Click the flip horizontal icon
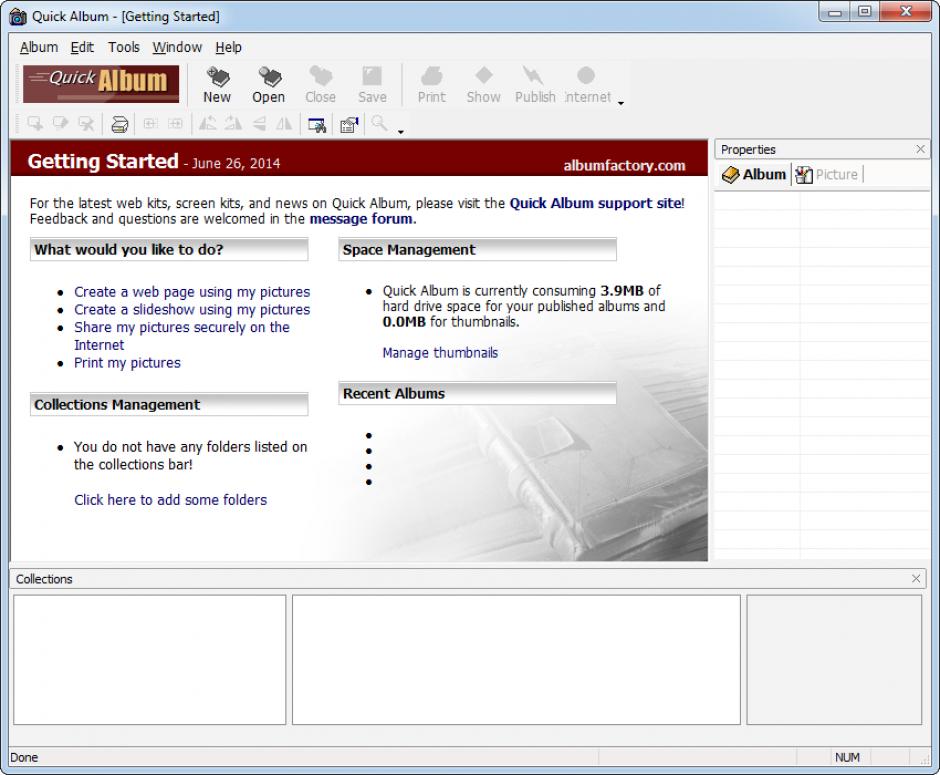Screen dimensions: 940x775 284,123
